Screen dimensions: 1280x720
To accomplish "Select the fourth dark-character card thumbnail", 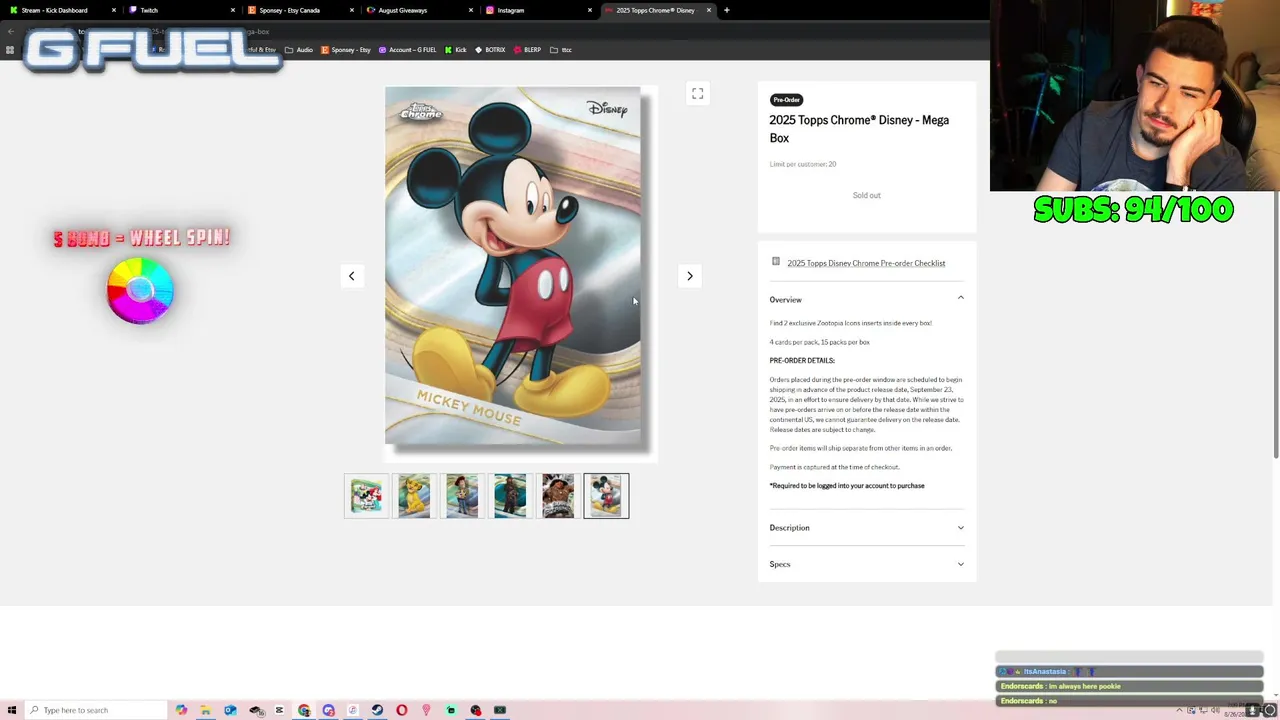I will coord(510,496).
